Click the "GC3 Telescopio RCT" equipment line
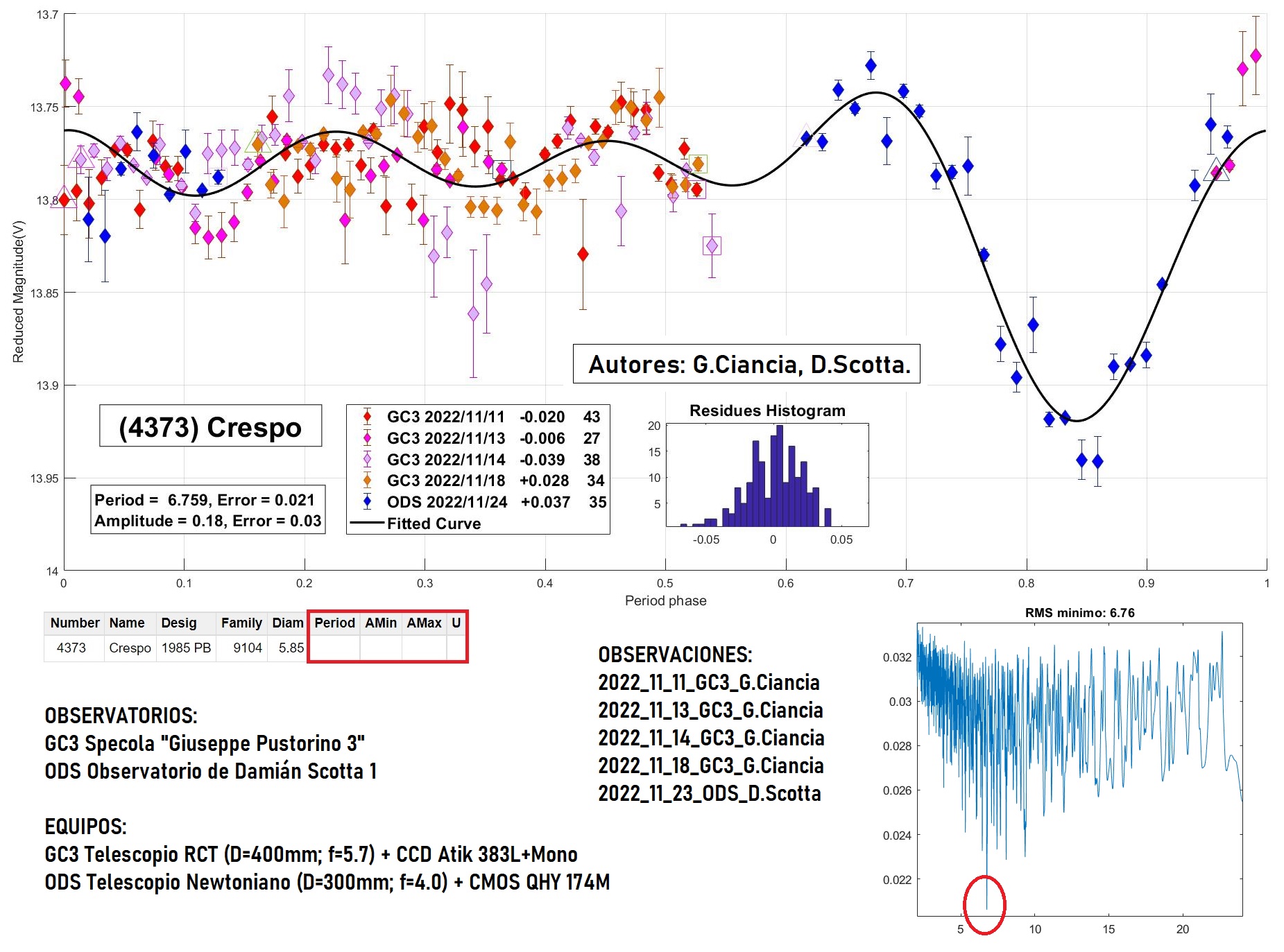 (x=311, y=854)
